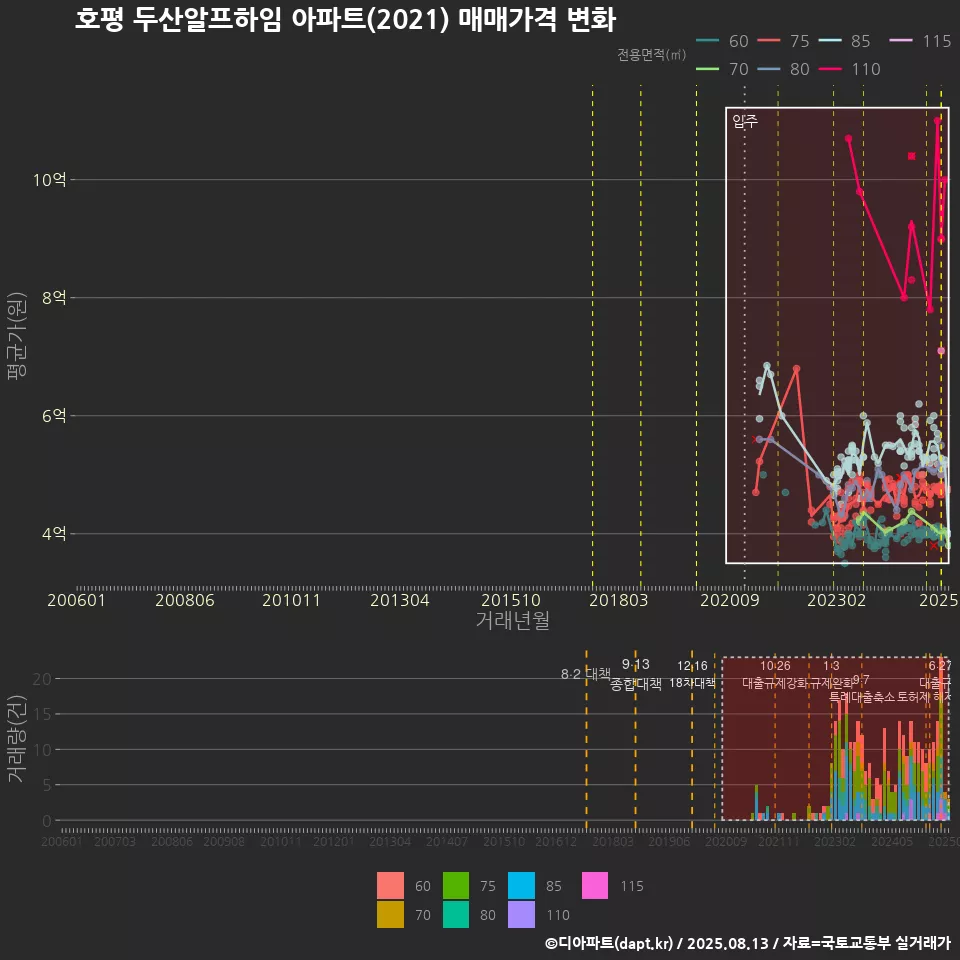Click 200703 on the volume chart x-axis
The image size is (960, 960).
115,842
